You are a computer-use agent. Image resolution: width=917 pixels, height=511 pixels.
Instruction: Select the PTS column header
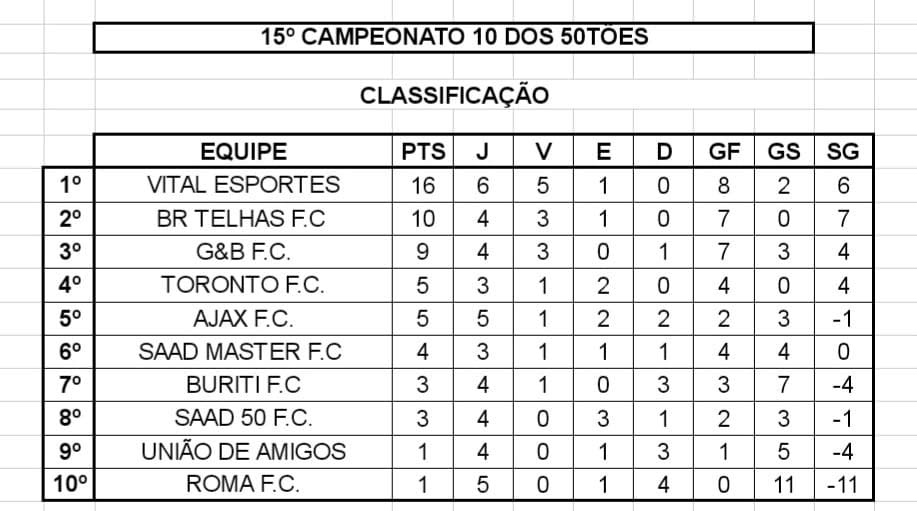coord(423,152)
